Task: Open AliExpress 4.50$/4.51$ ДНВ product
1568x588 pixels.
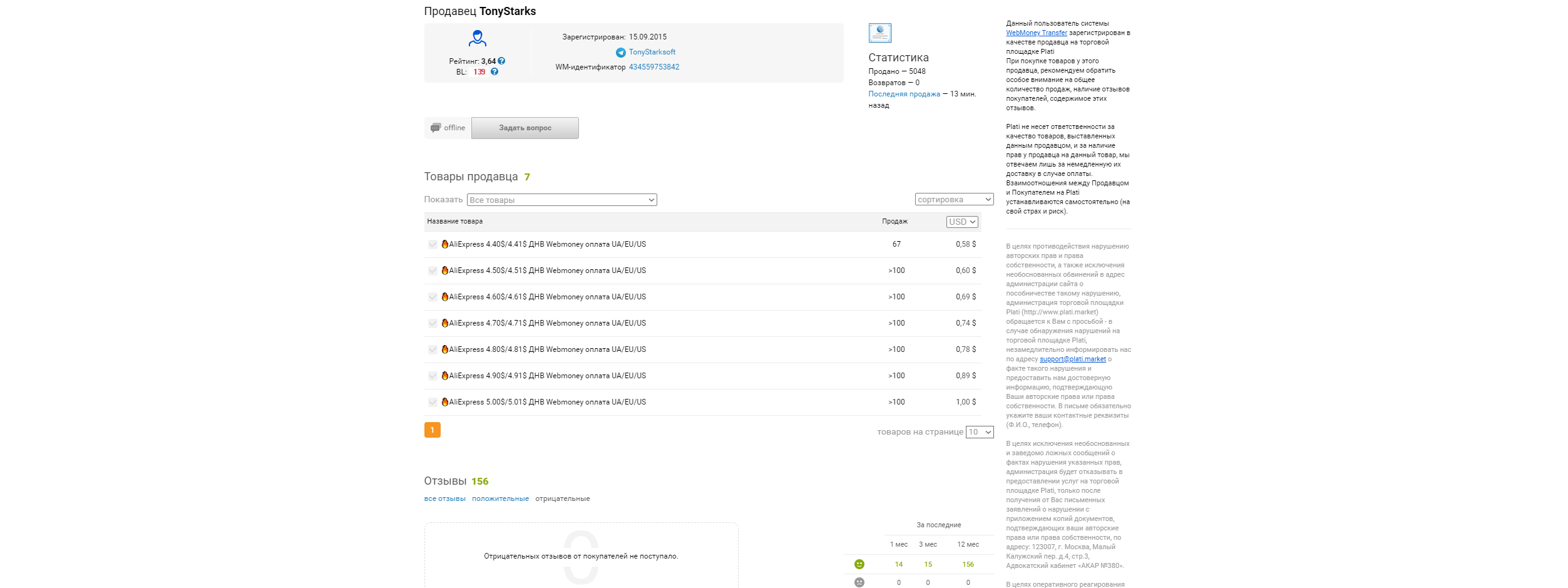Action: (547, 271)
